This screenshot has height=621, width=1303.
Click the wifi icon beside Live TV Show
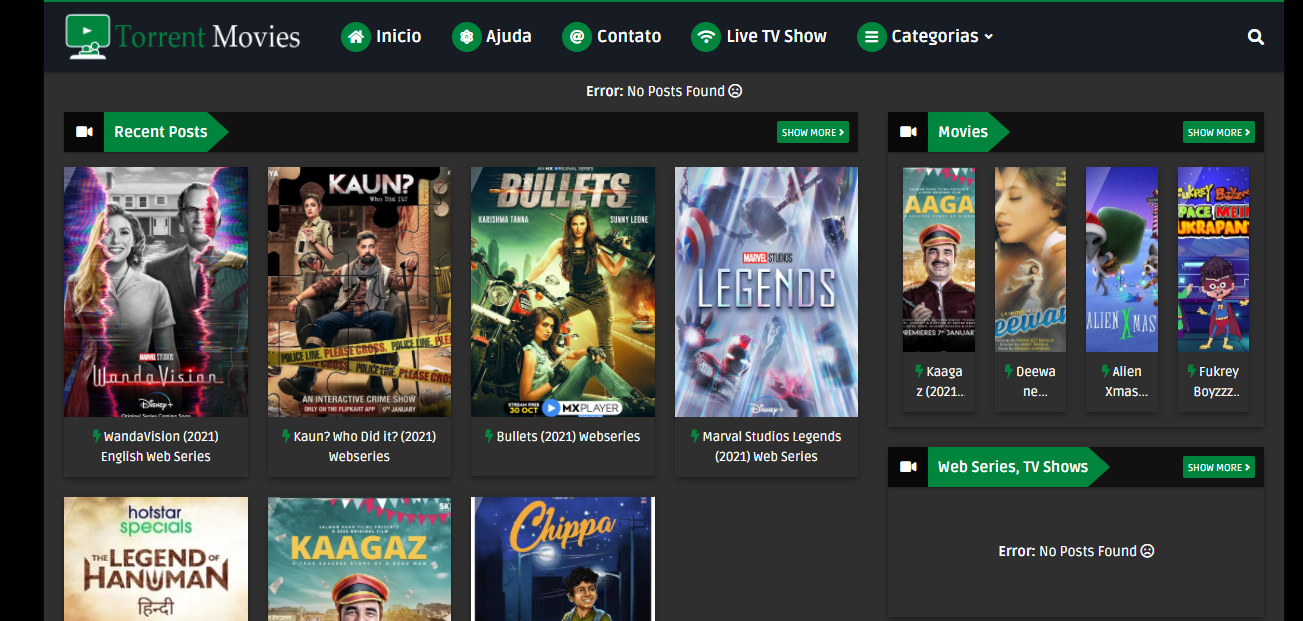tap(706, 37)
